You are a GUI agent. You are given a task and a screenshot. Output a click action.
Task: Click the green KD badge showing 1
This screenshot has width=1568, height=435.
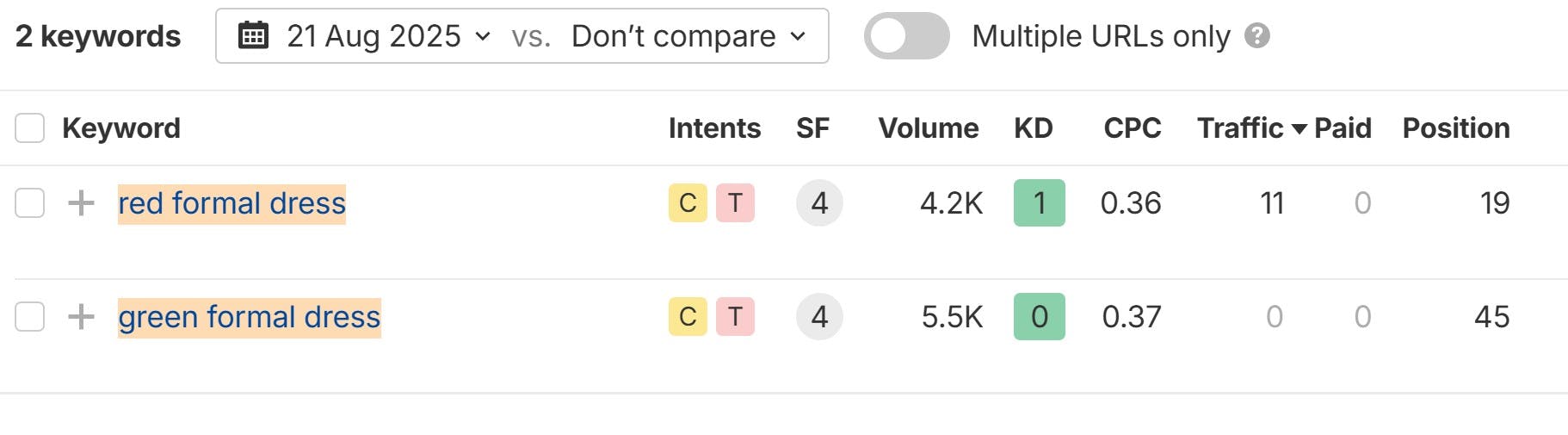point(1039,203)
